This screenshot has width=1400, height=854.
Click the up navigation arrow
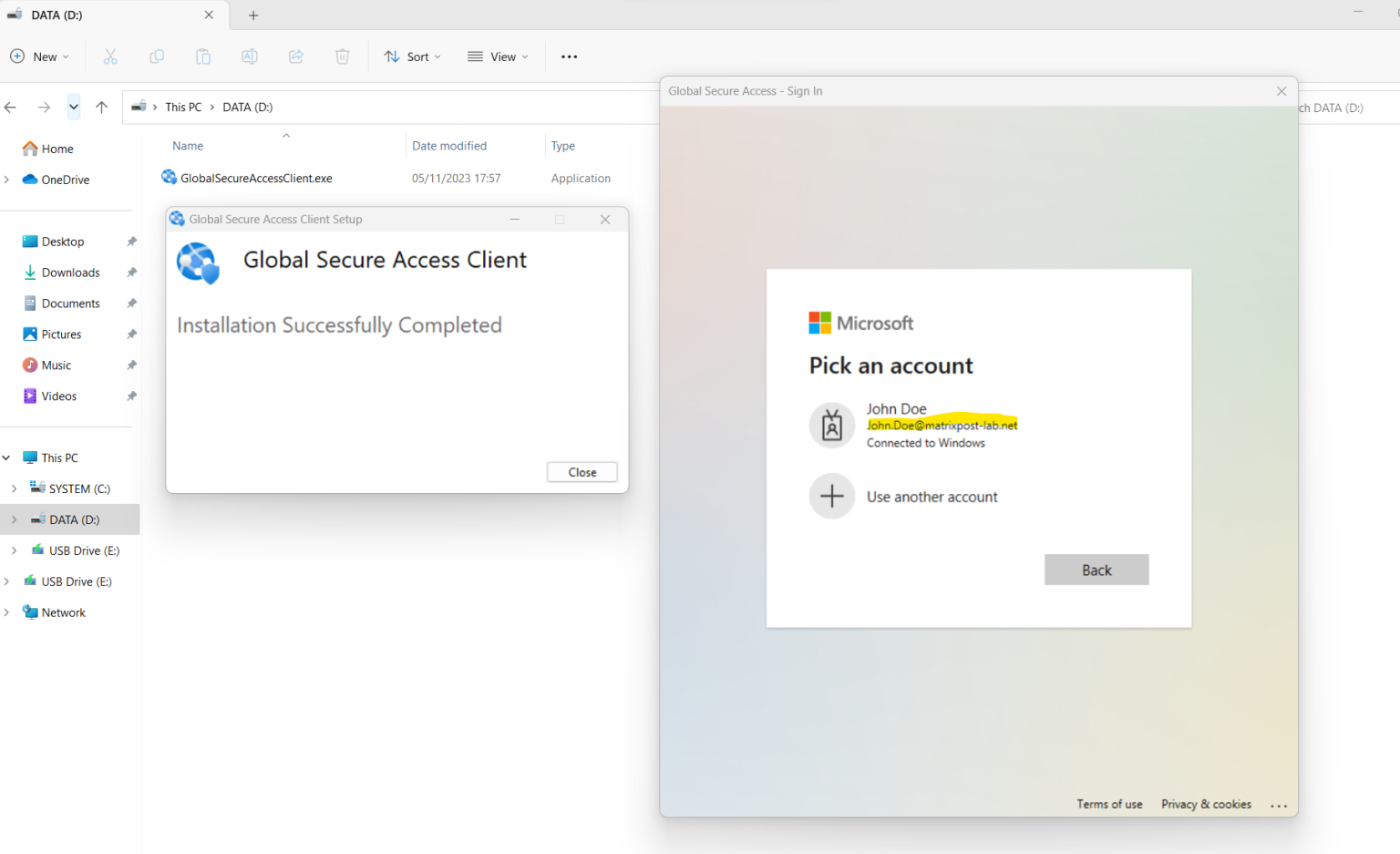point(101,107)
